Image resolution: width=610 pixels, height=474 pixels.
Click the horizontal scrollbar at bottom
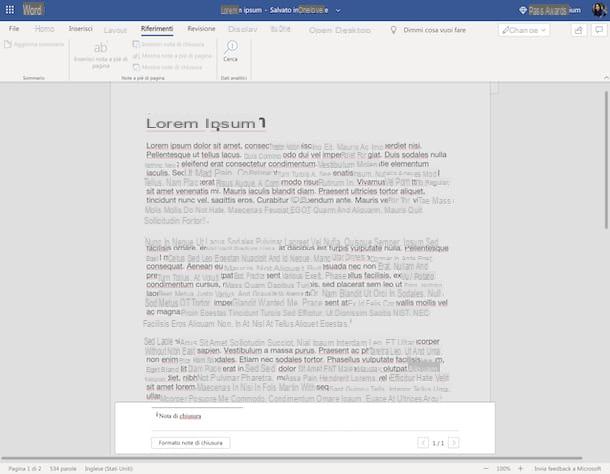coord(292,458)
